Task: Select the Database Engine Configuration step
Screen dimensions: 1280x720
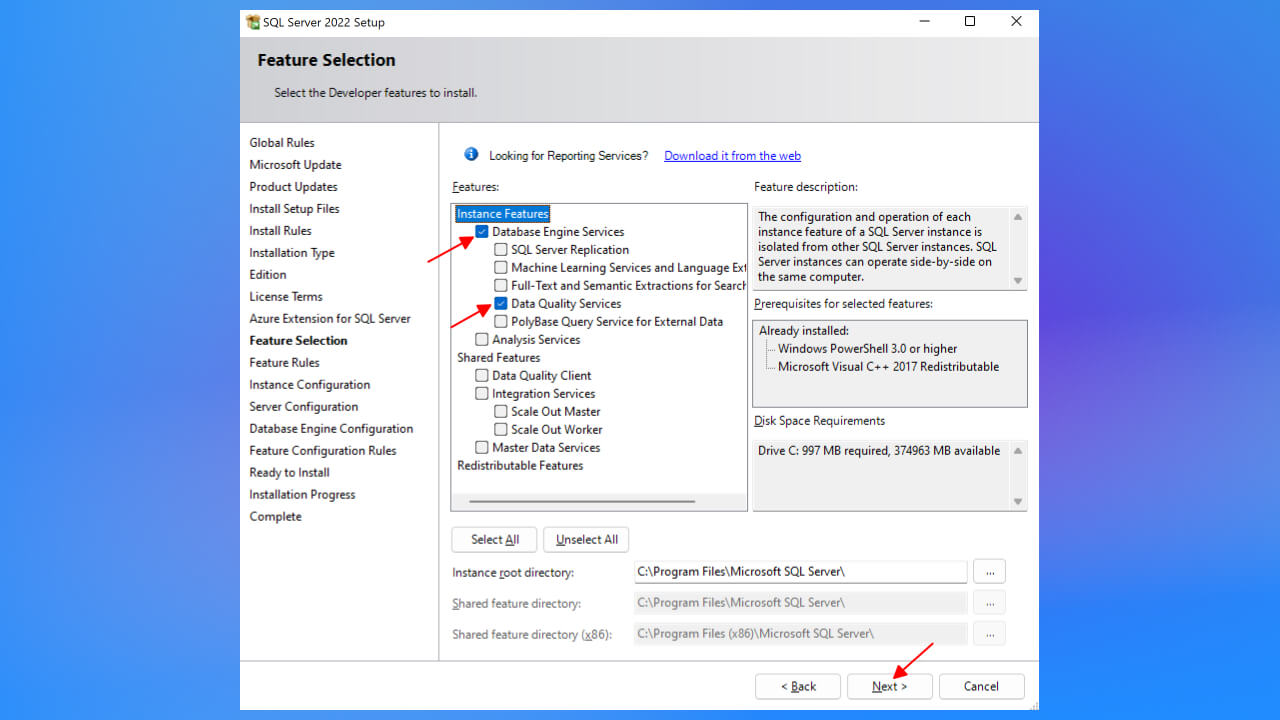Action: coord(331,429)
